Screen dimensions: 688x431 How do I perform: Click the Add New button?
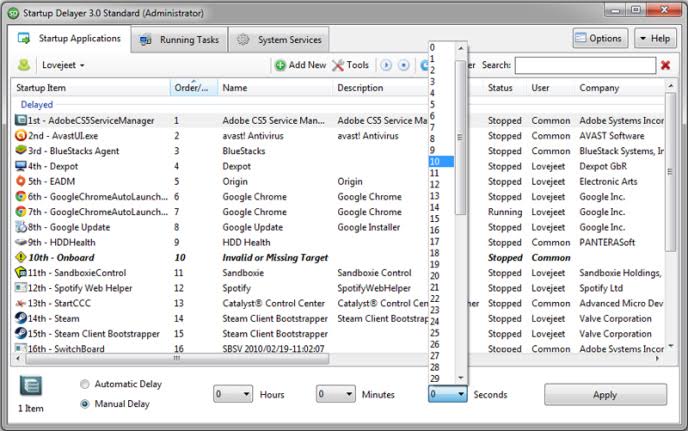pyautogui.click(x=301, y=65)
